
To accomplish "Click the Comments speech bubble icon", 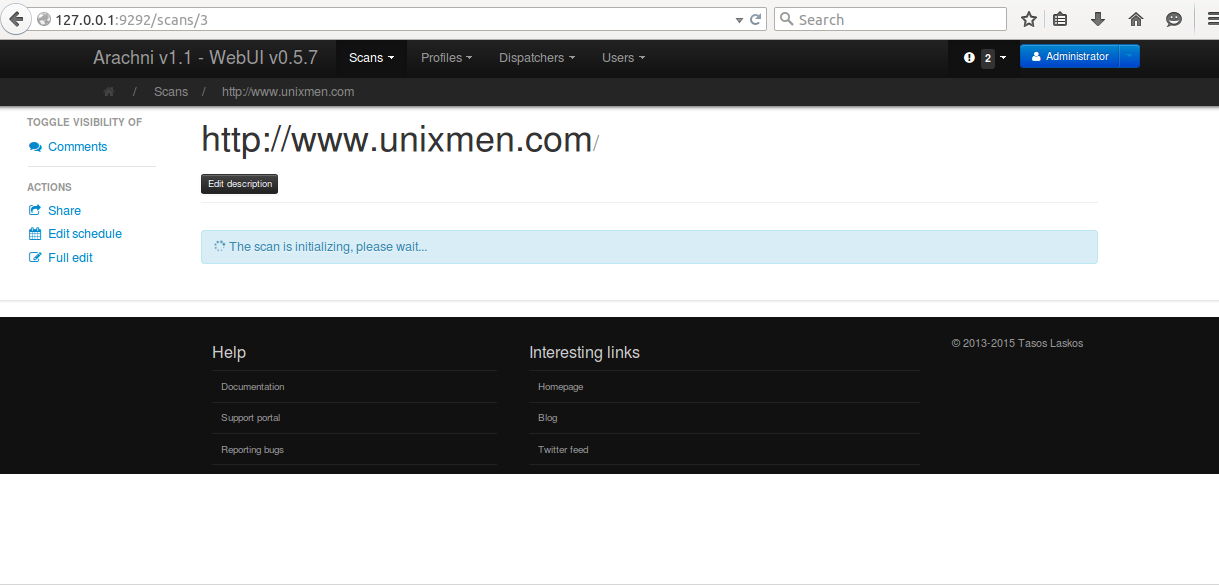I will pyautogui.click(x=36, y=147).
